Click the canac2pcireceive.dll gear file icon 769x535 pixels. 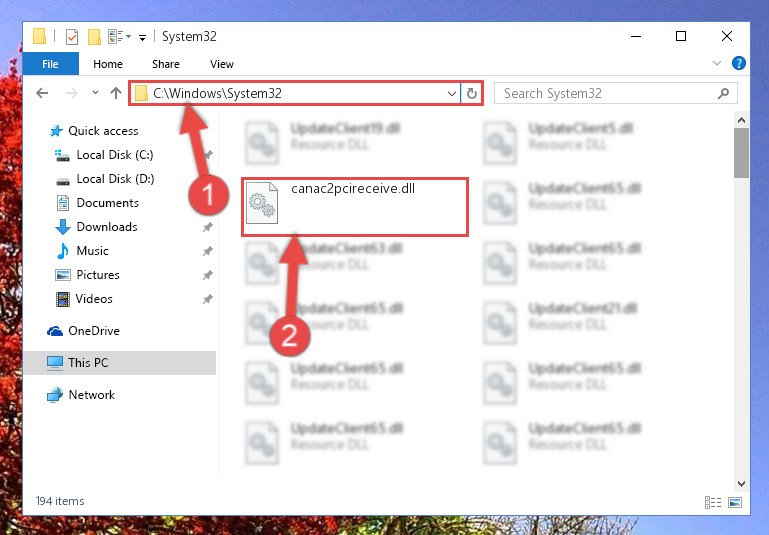pyautogui.click(x=261, y=203)
